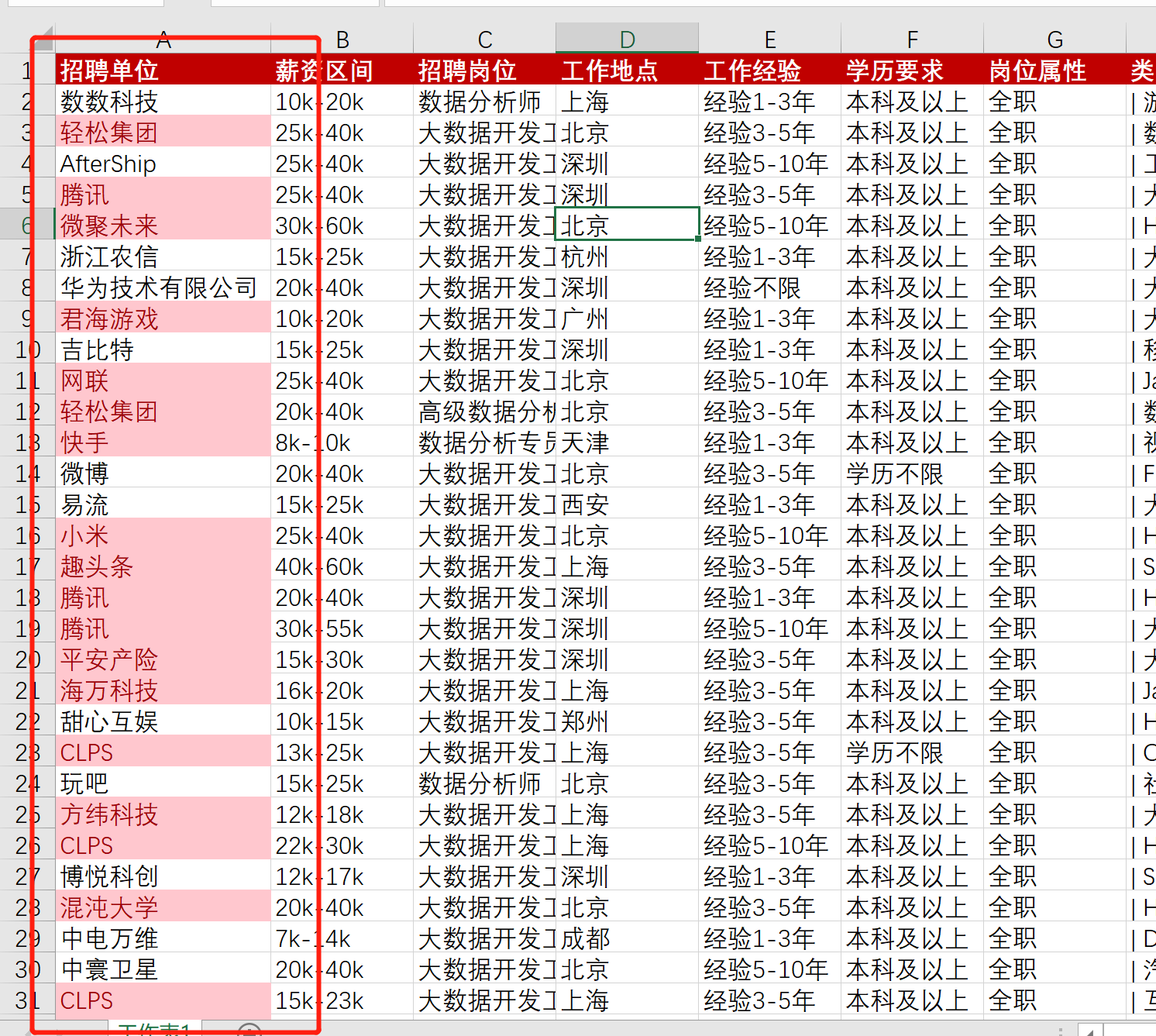Select cell 中寰卫星
This screenshot has height=1036, width=1156.
click(x=163, y=969)
